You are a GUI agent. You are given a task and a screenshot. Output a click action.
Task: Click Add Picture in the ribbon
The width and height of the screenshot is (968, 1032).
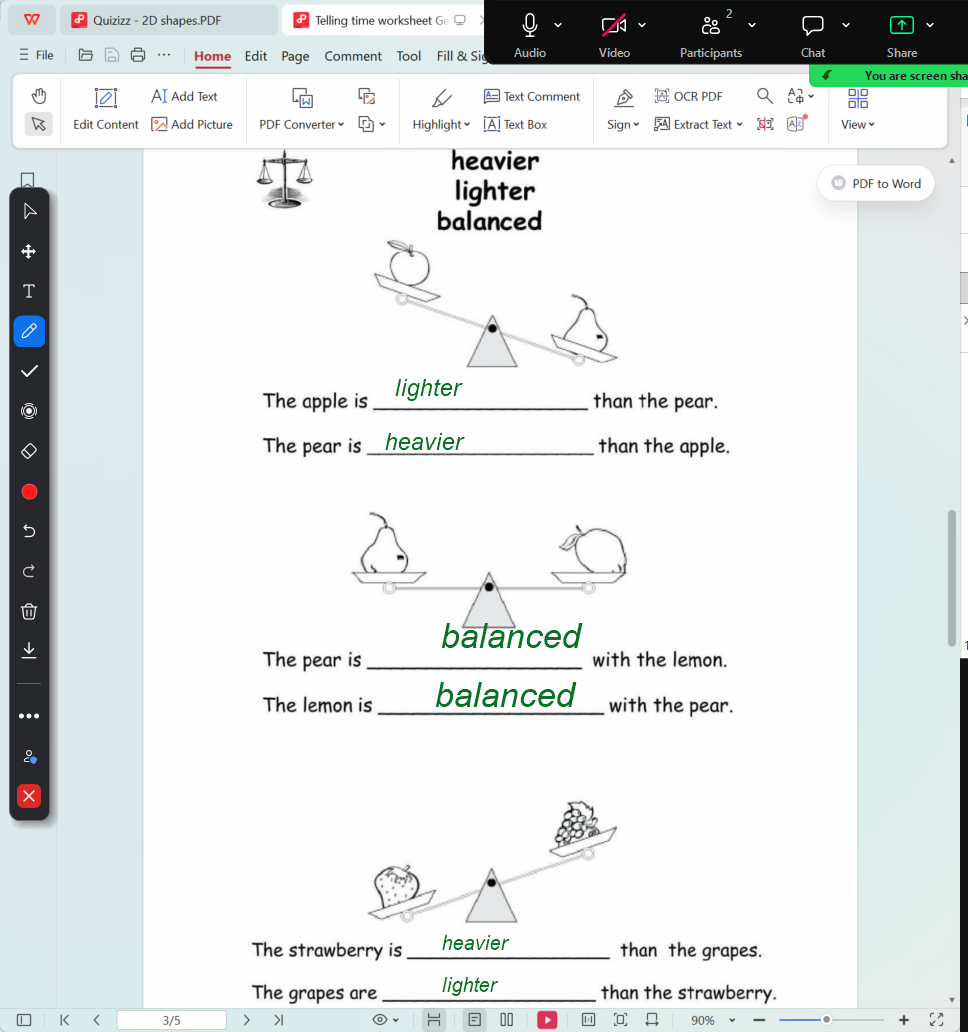pos(191,124)
